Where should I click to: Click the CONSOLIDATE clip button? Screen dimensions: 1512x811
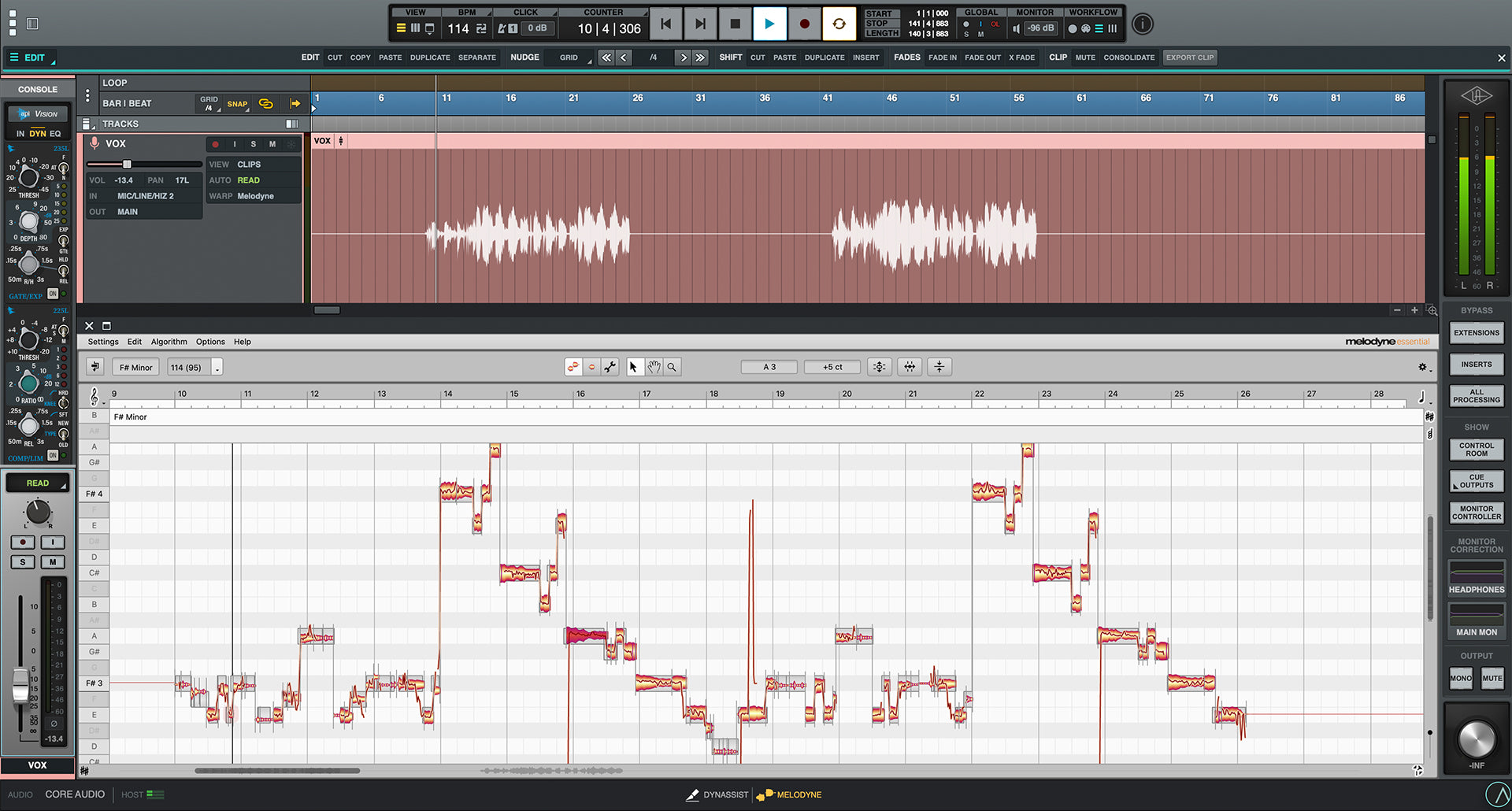(x=1128, y=57)
